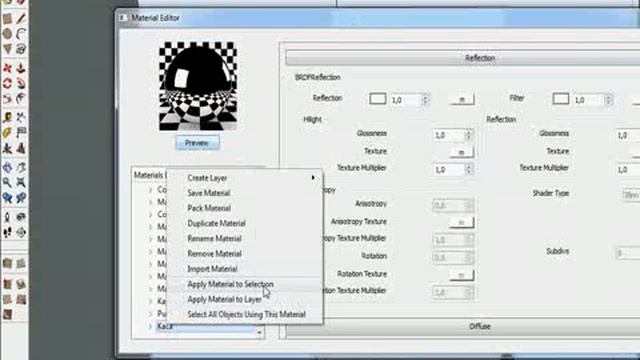
Task: Select the Rotate tool
Action: [x=7, y=83]
